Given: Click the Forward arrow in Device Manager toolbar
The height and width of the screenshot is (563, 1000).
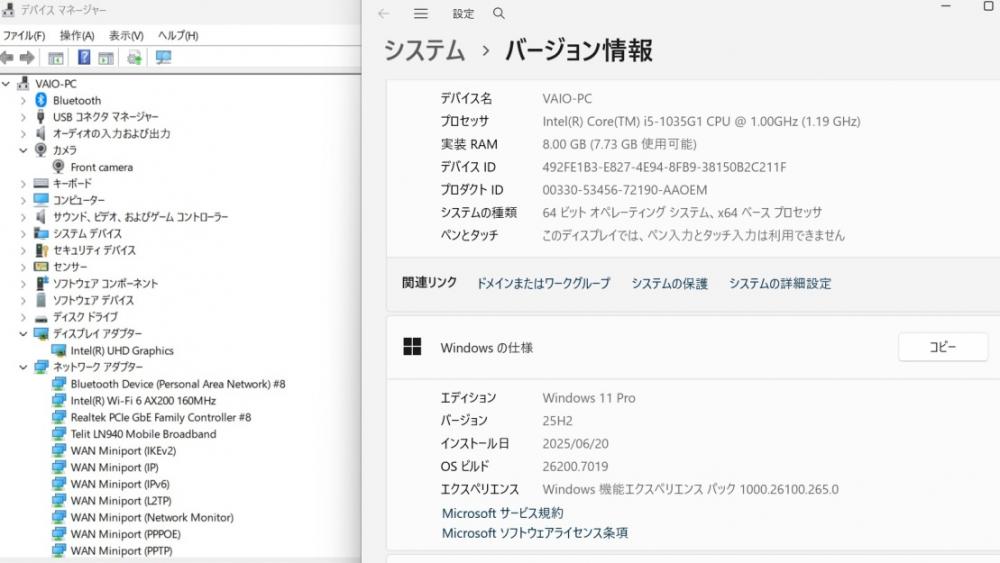Looking at the screenshot, I should pos(27,58).
